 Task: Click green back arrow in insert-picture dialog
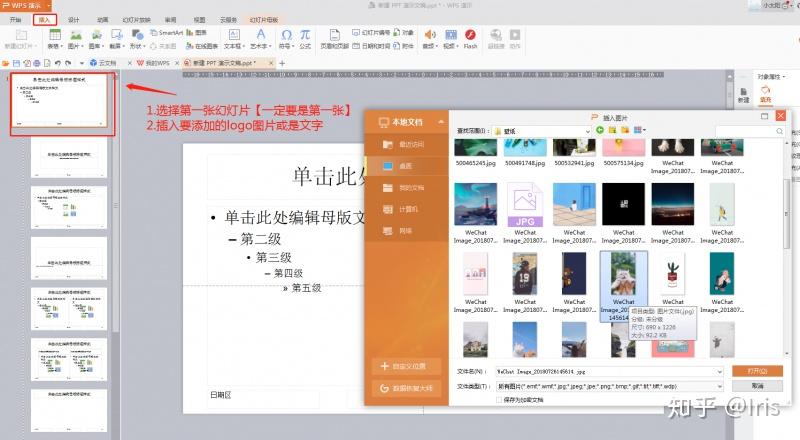click(x=600, y=130)
